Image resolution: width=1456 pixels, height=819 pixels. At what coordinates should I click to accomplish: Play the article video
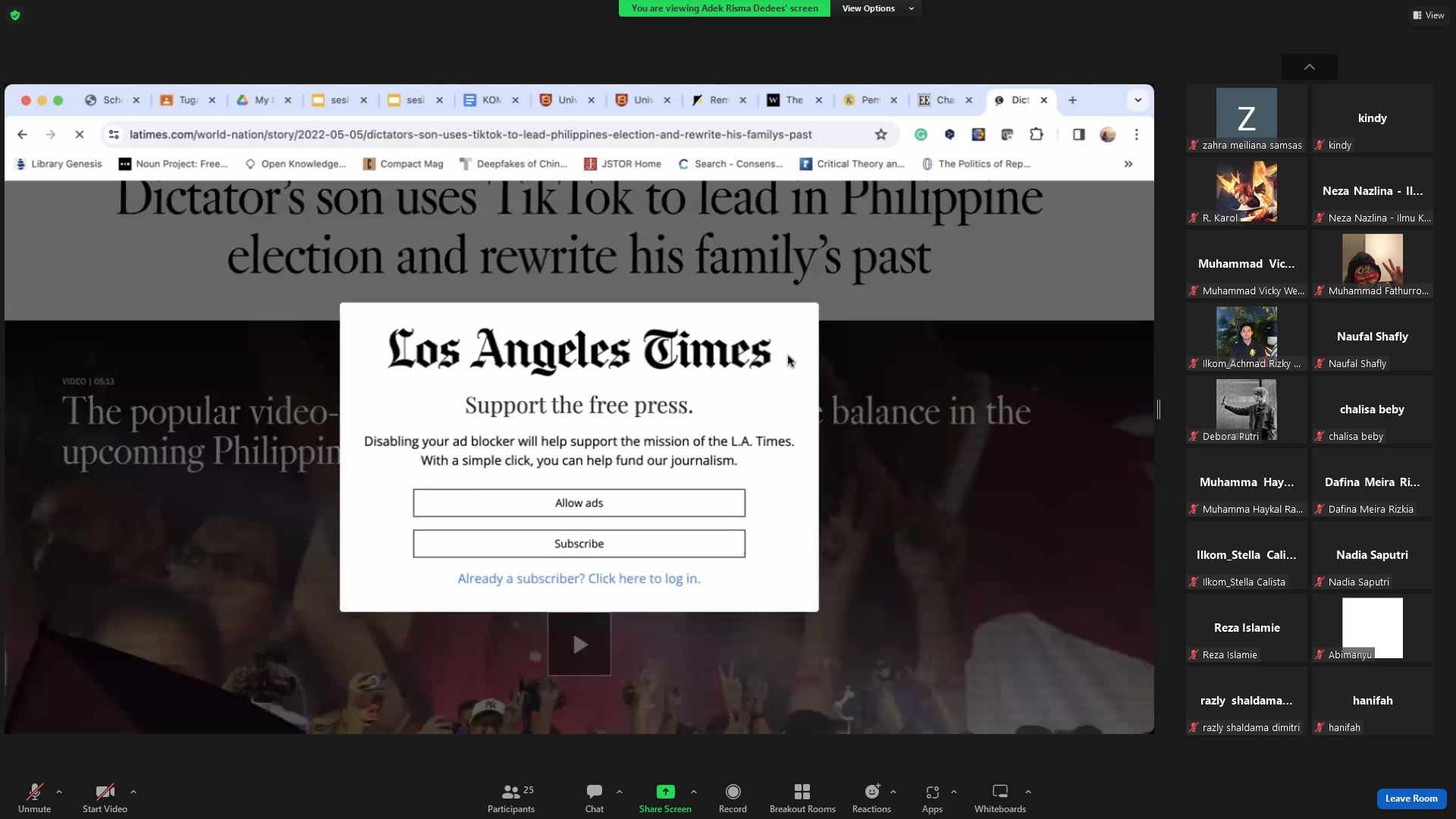579,645
